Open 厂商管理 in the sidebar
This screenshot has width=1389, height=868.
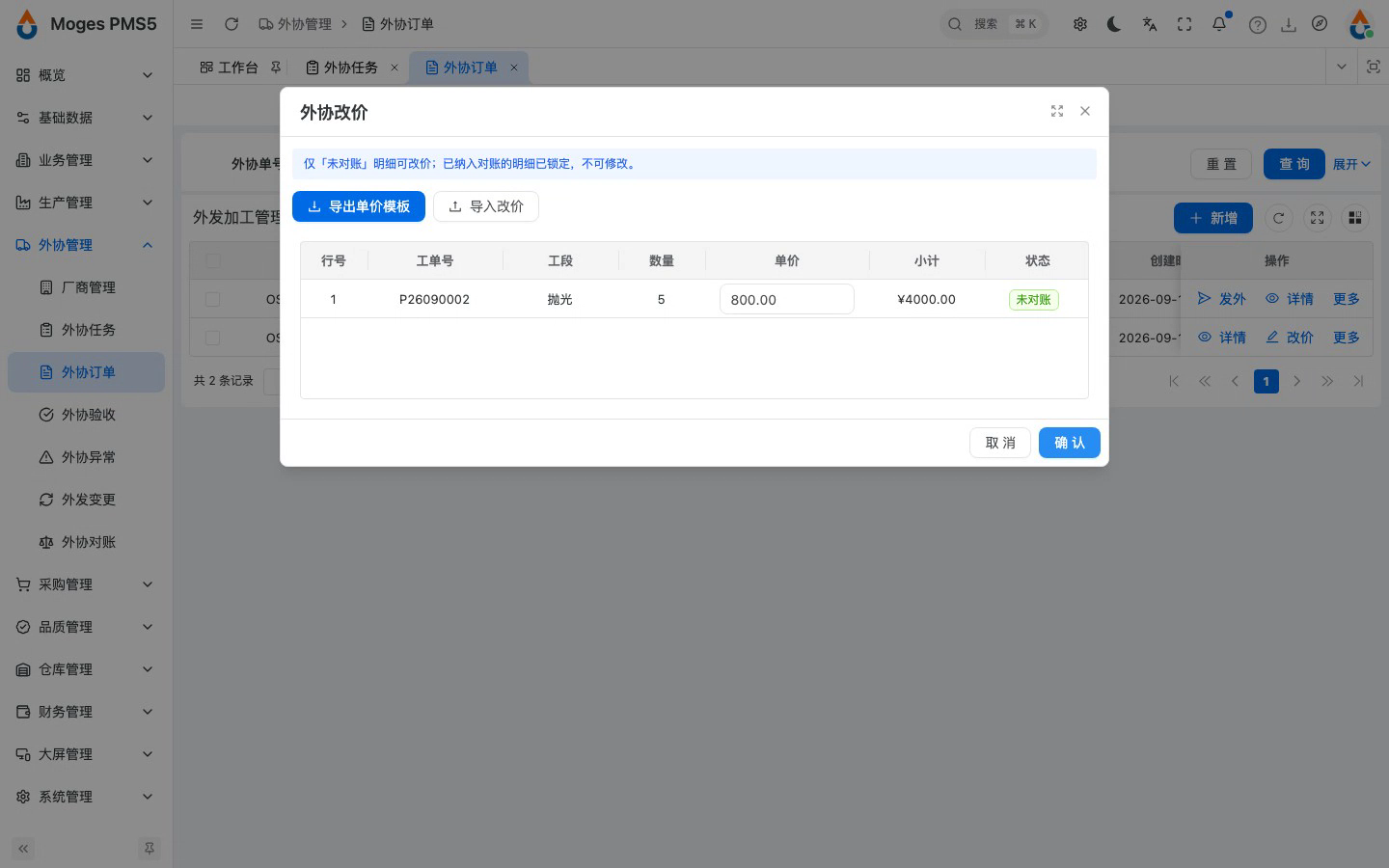click(86, 287)
